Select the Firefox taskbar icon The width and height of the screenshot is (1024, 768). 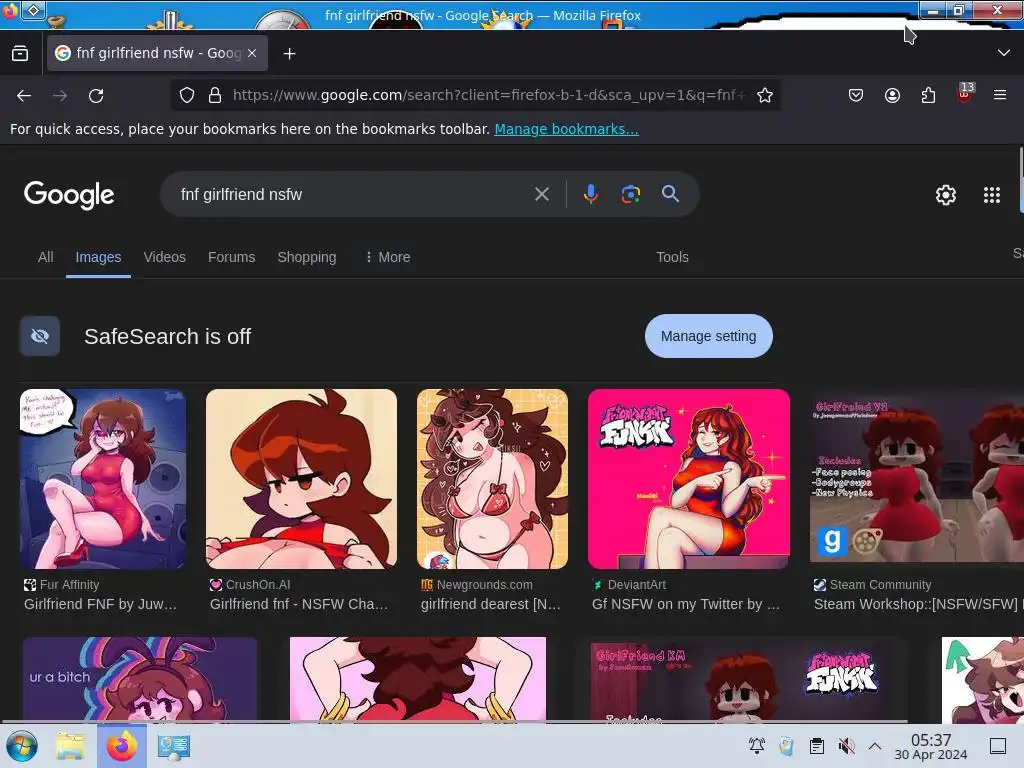pos(121,746)
